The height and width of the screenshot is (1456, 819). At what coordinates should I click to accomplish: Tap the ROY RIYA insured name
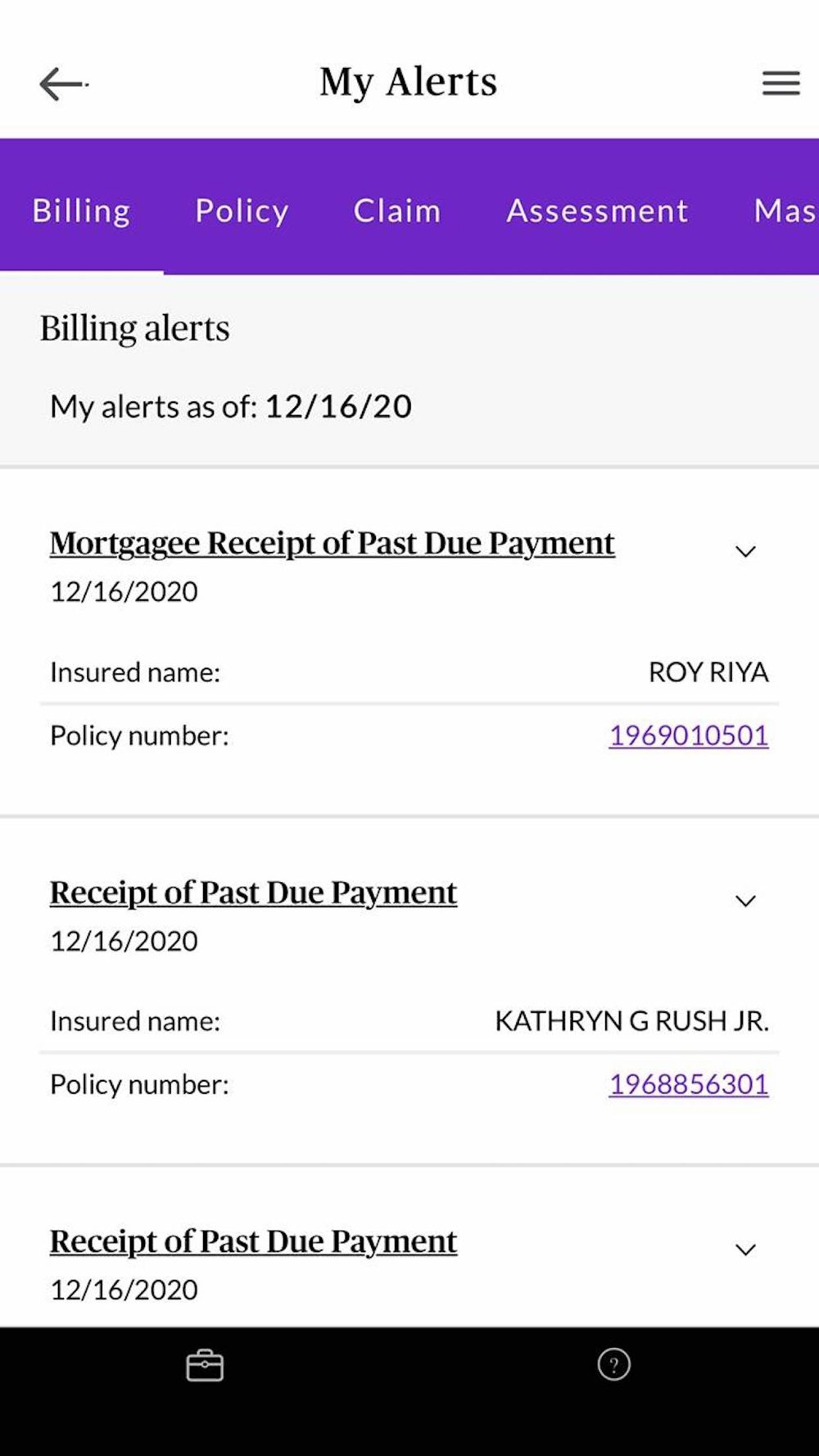pyautogui.click(x=708, y=672)
